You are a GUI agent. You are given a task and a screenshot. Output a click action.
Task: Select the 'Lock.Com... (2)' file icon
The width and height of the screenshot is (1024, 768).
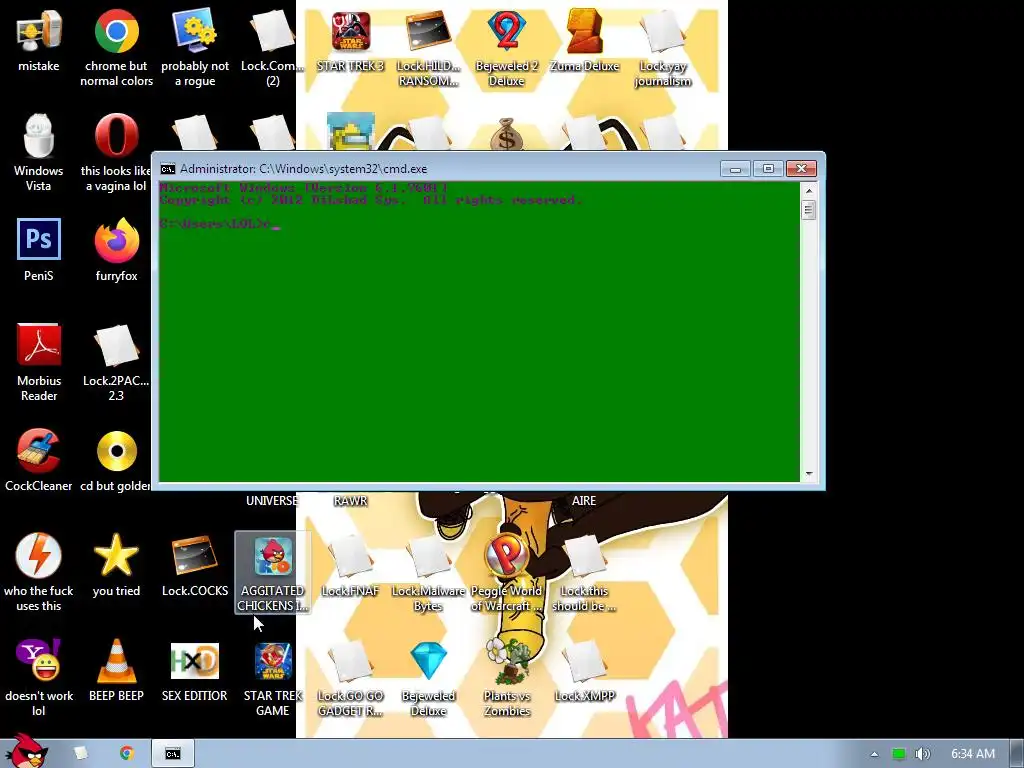pos(272,31)
